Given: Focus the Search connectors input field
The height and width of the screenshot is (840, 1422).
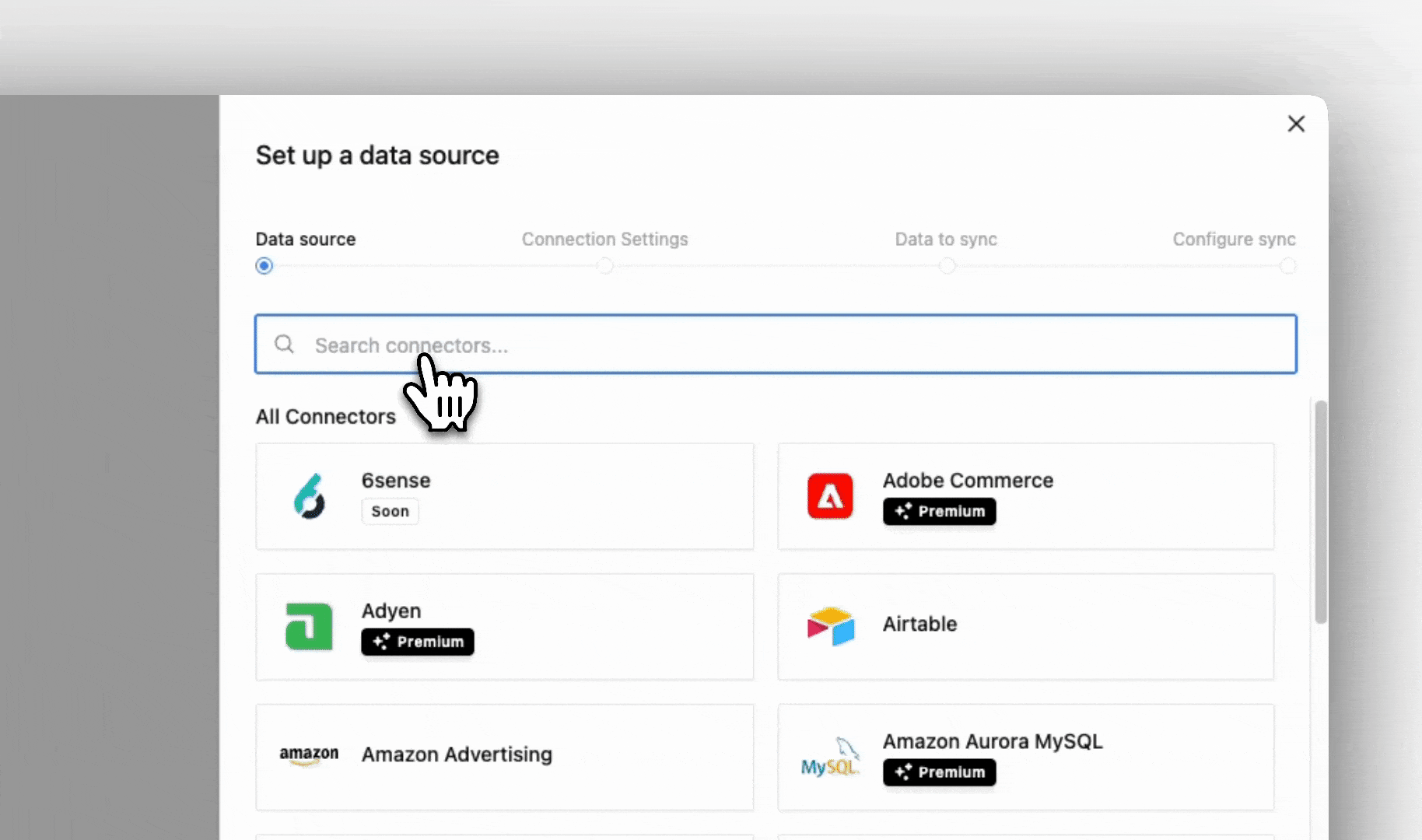Looking at the screenshot, I should [x=778, y=345].
